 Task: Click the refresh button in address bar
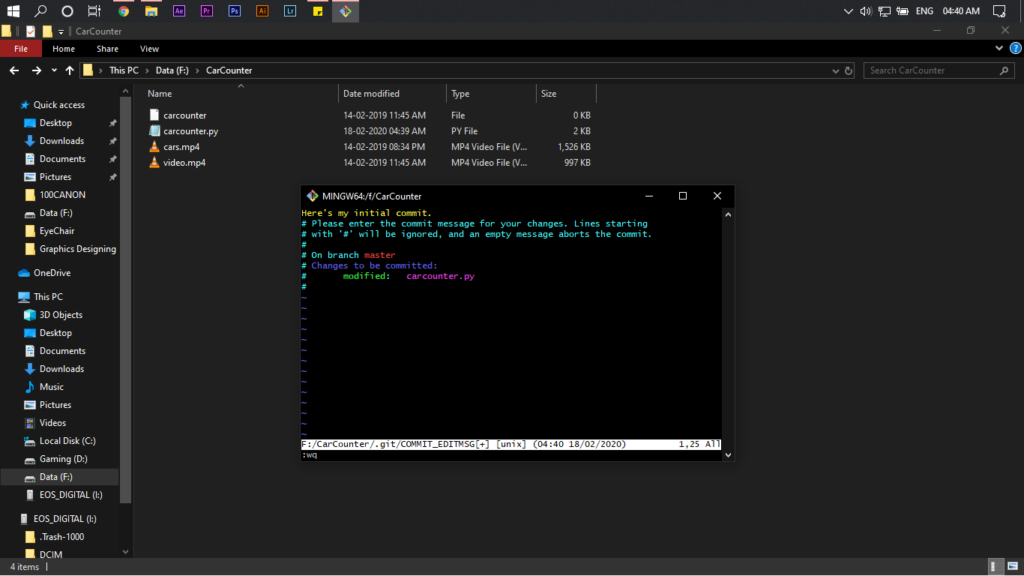(x=849, y=70)
